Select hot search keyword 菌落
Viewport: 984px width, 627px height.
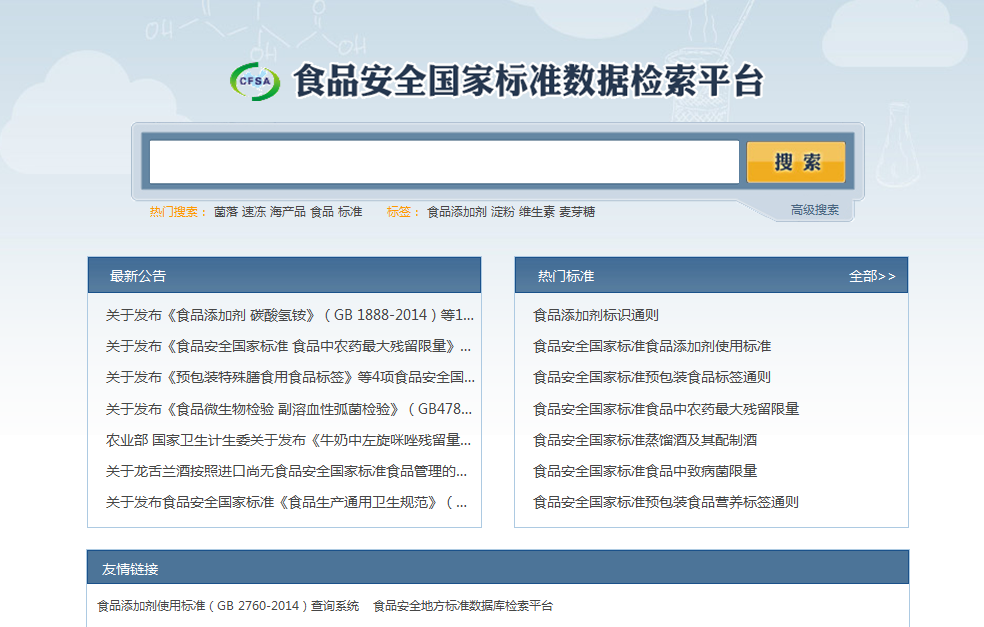point(226,212)
